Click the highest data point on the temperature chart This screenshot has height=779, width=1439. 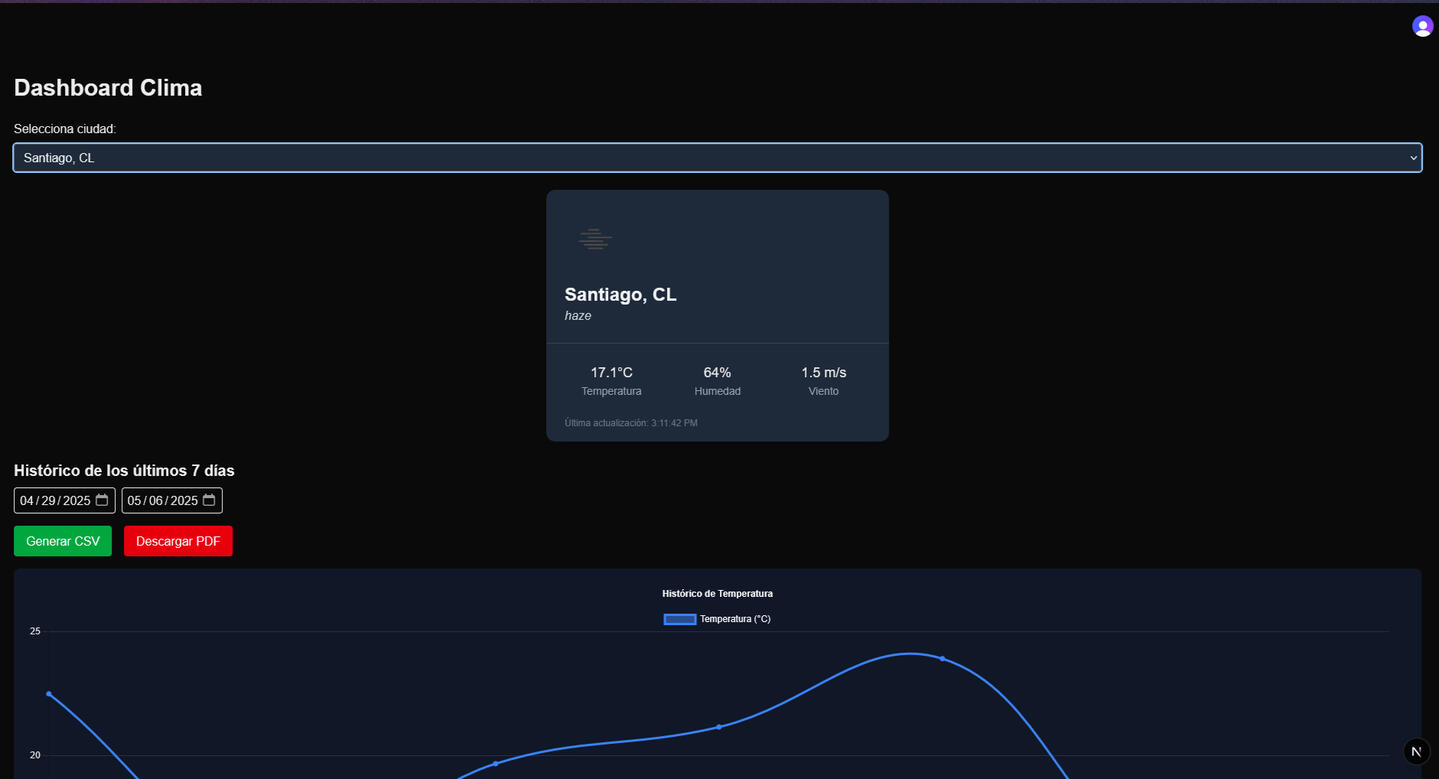click(942, 658)
